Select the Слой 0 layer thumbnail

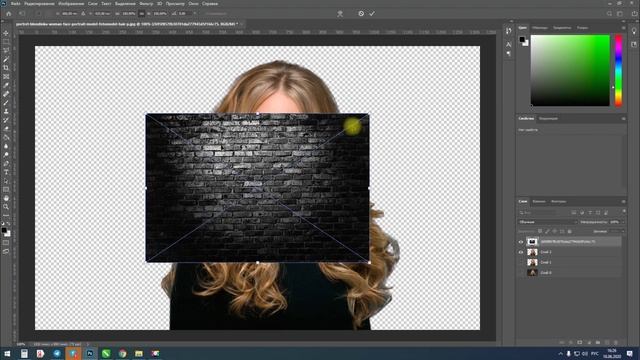532,272
